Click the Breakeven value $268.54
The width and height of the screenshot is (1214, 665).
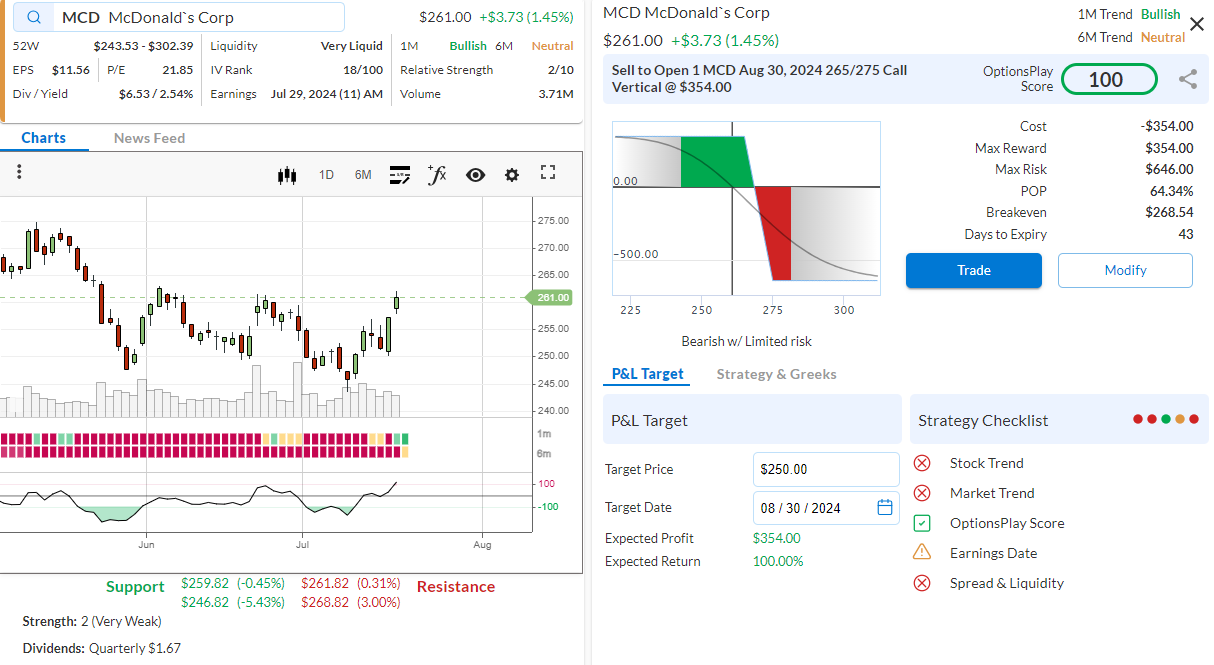click(x=1169, y=212)
